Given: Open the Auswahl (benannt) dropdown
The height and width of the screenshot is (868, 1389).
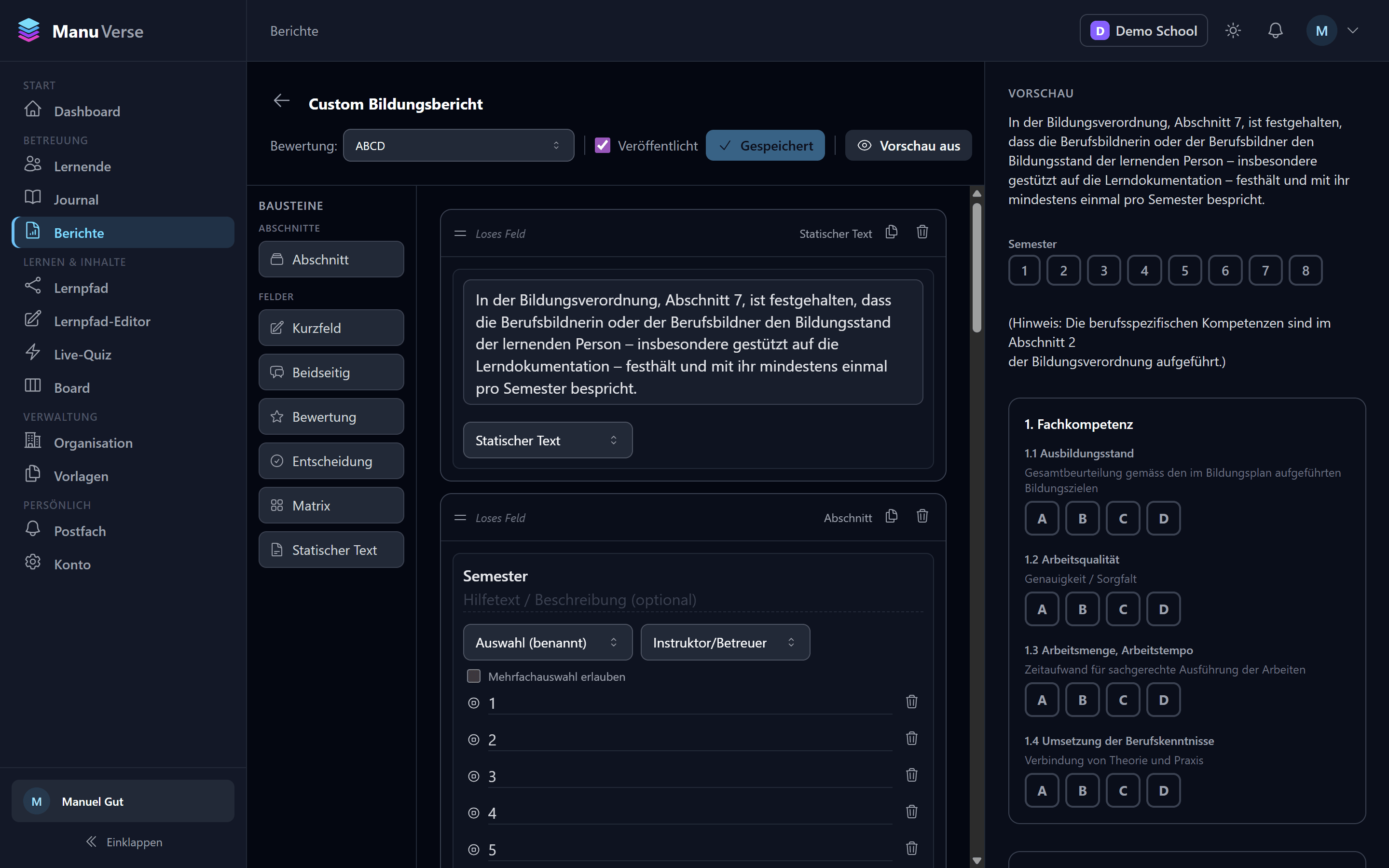Looking at the screenshot, I should (x=548, y=642).
